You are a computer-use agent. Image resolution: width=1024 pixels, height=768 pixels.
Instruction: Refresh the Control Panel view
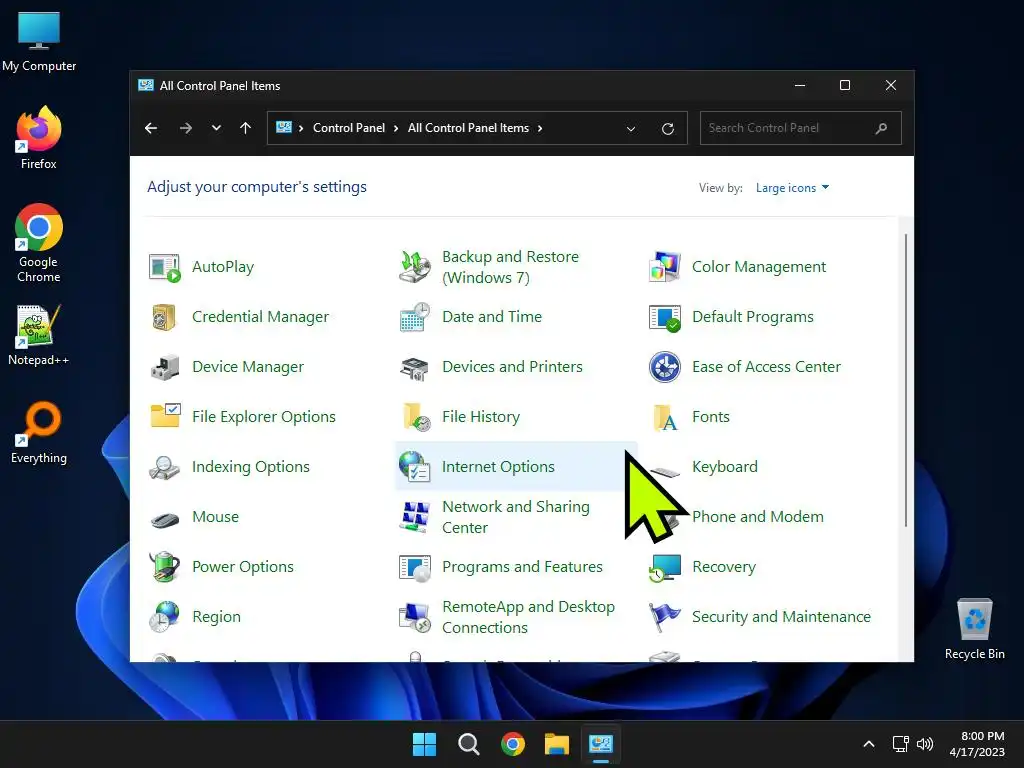pyautogui.click(x=667, y=129)
